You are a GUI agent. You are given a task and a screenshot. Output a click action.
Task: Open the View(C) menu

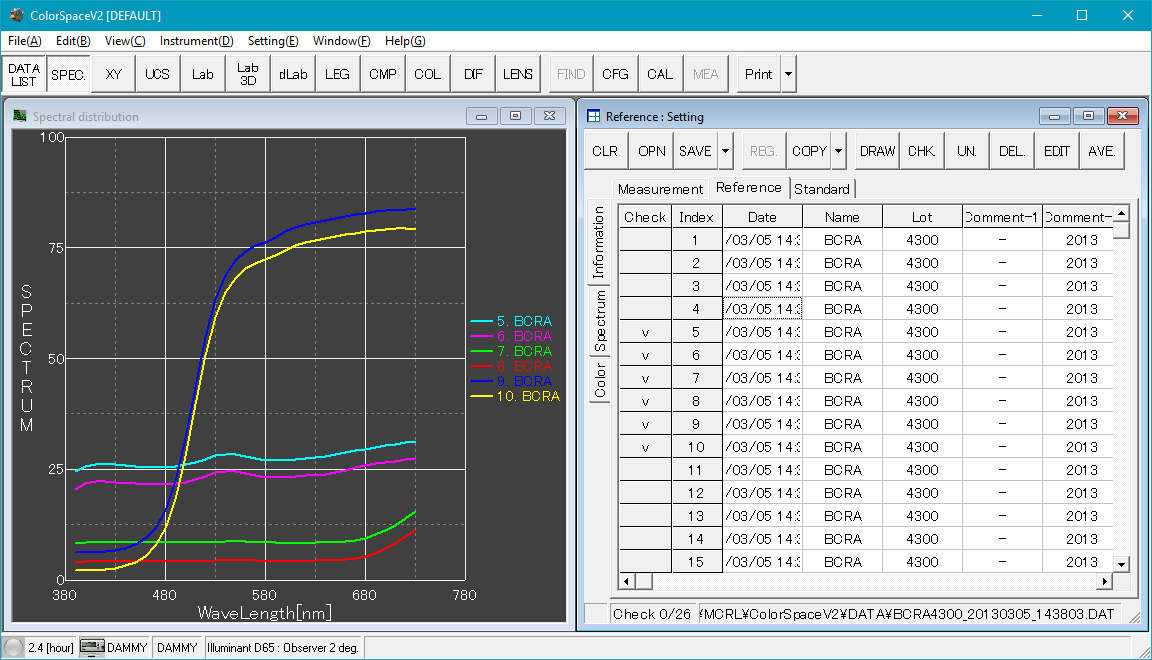[x=125, y=41]
